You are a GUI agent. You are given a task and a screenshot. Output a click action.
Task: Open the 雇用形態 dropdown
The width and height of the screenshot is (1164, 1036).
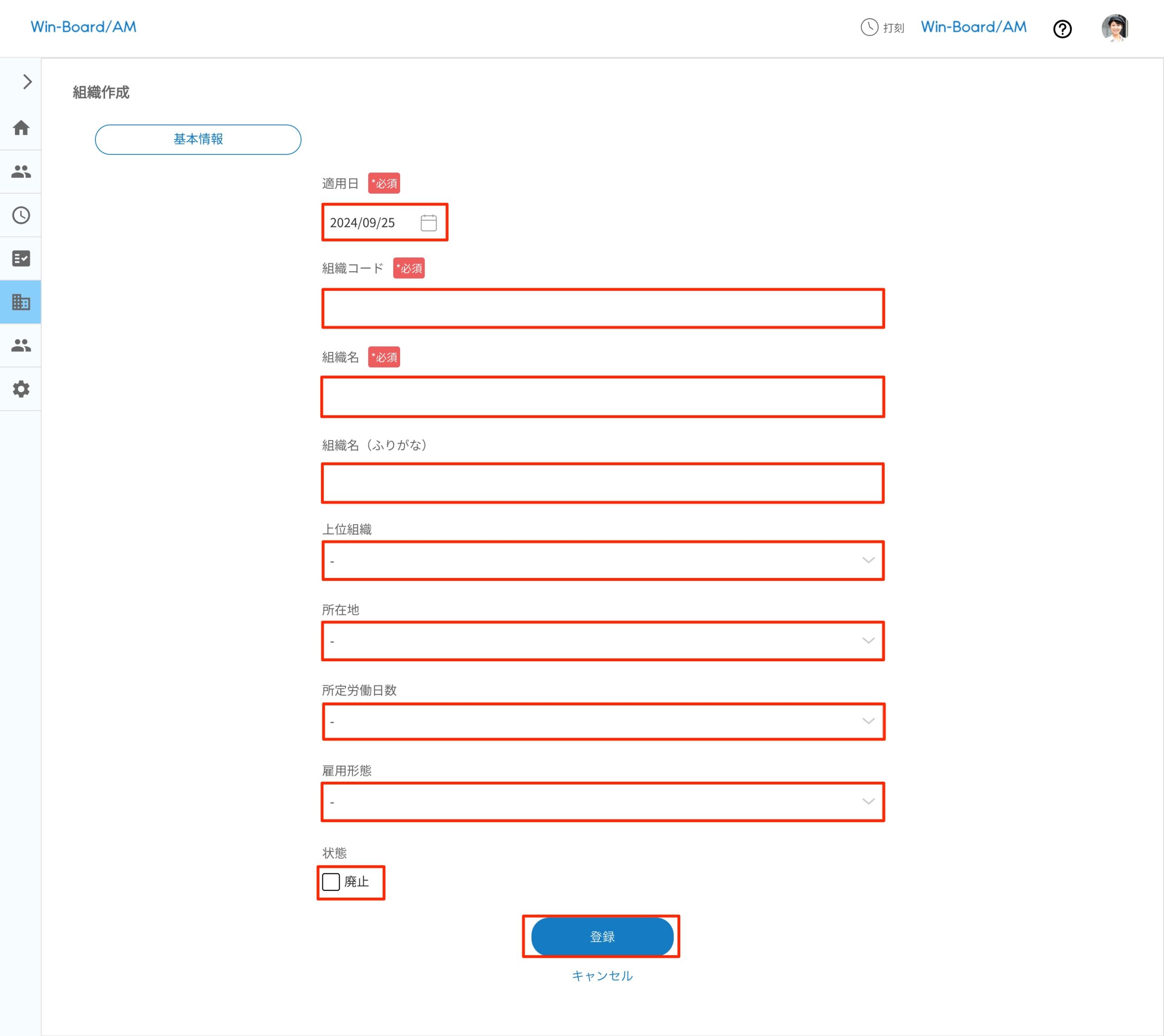602,801
